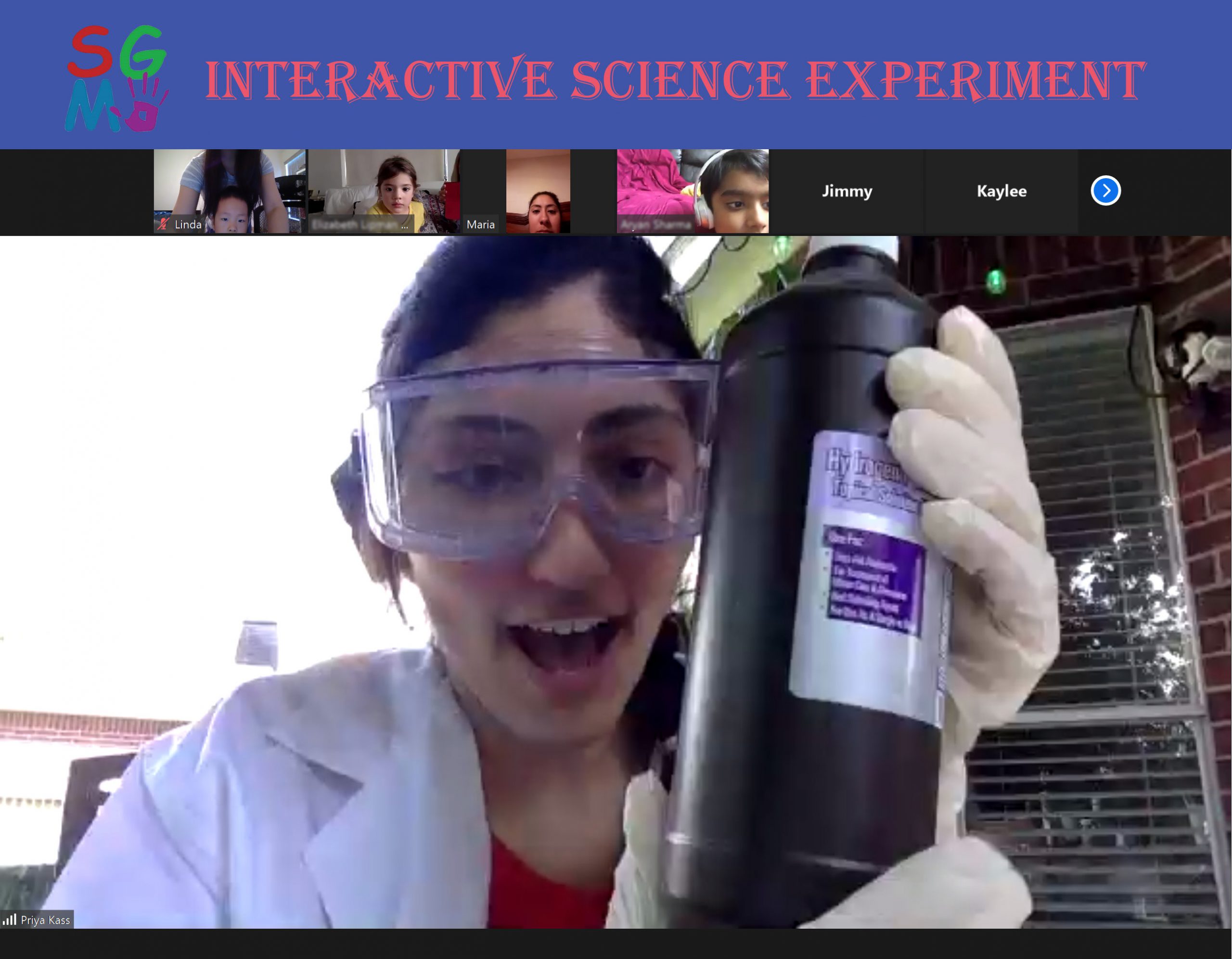Click the Linda name label
The width and height of the screenshot is (1232, 959).
point(188,224)
